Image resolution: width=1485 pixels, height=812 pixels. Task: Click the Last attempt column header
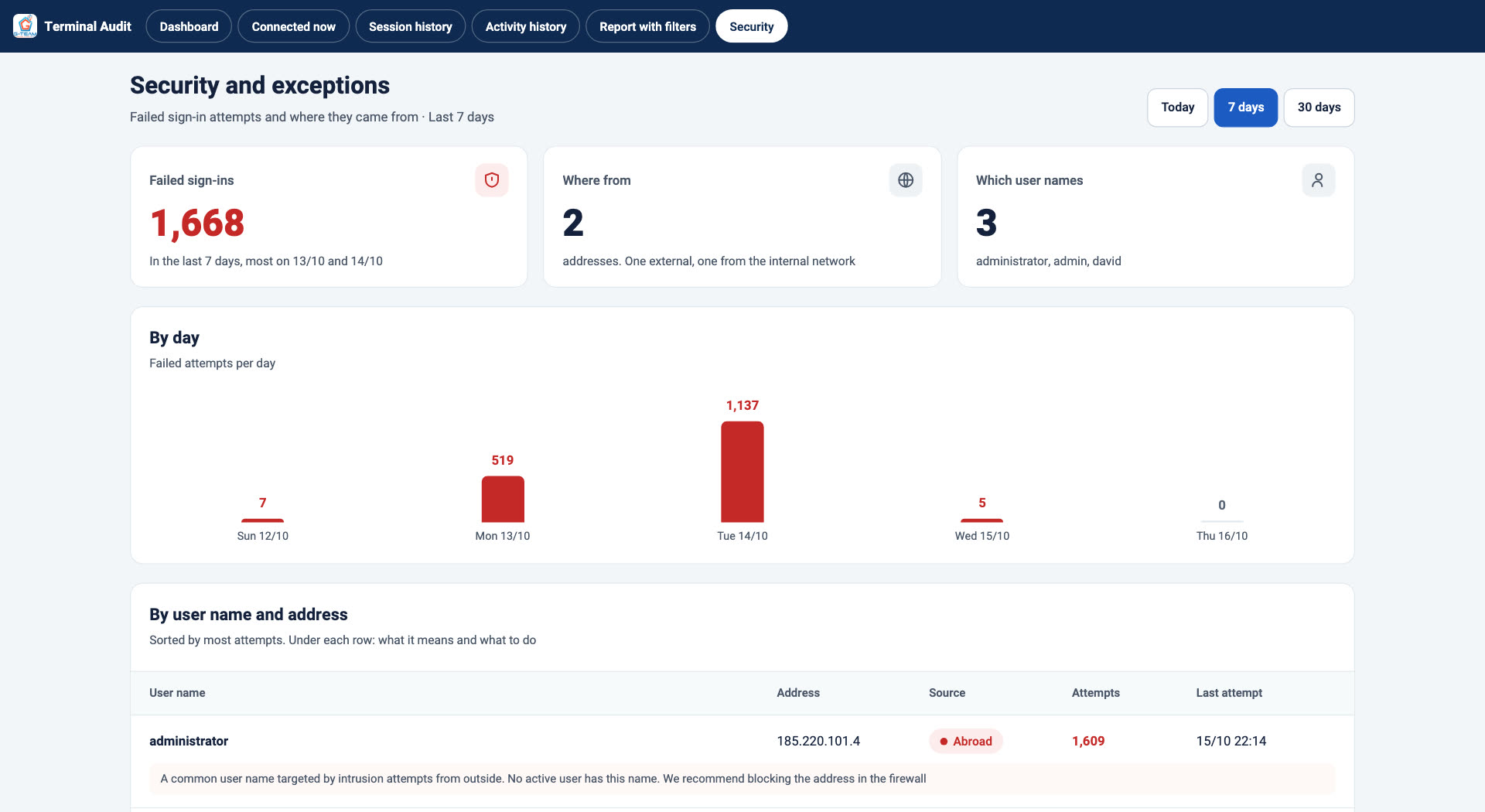[1229, 693]
